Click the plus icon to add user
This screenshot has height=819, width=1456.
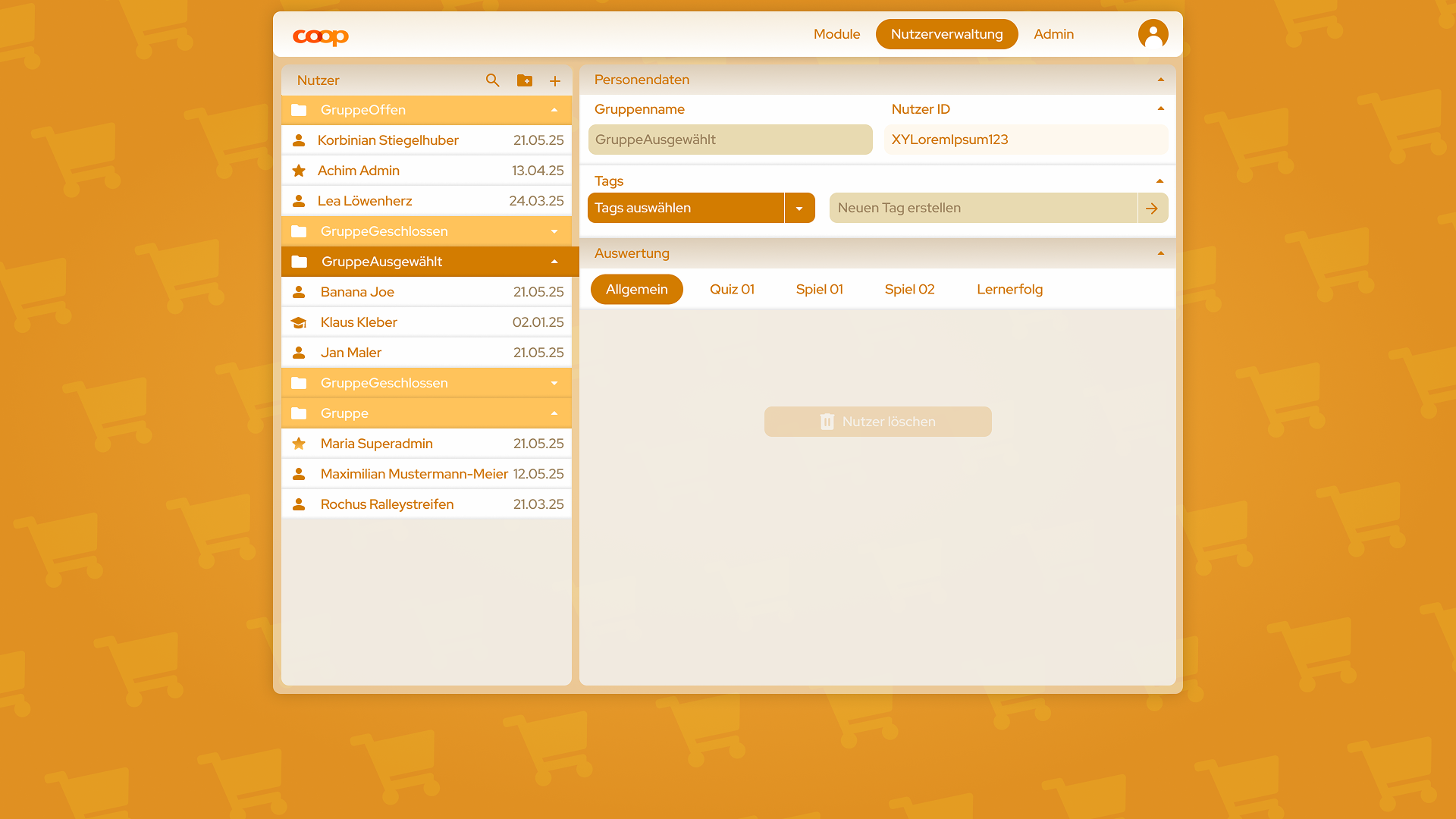click(x=555, y=81)
